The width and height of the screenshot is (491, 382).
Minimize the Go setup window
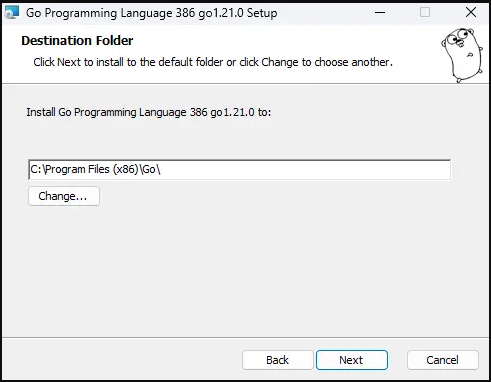(380, 13)
